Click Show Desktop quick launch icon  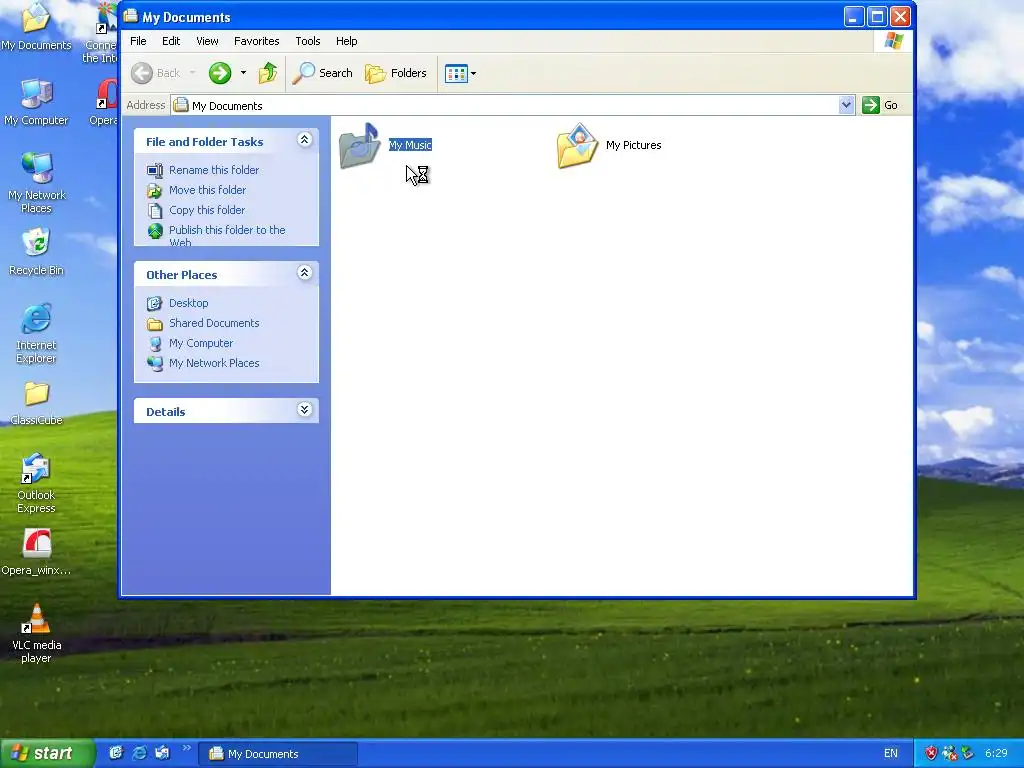point(116,753)
